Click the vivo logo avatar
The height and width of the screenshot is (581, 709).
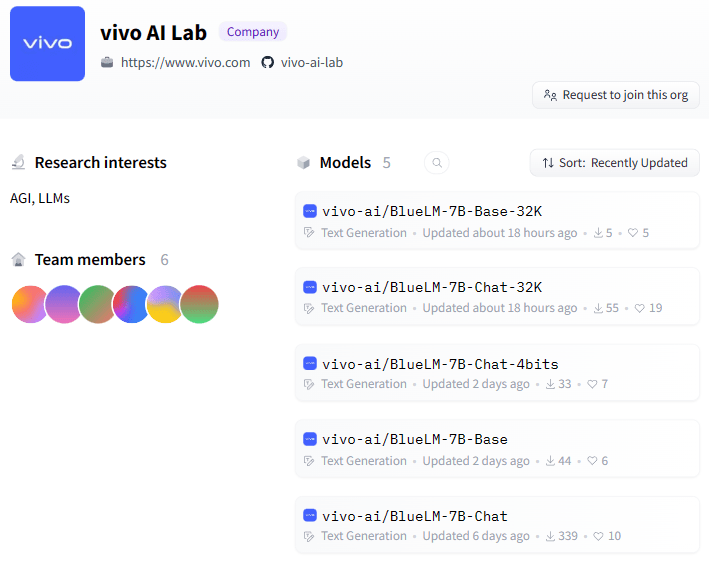47,43
